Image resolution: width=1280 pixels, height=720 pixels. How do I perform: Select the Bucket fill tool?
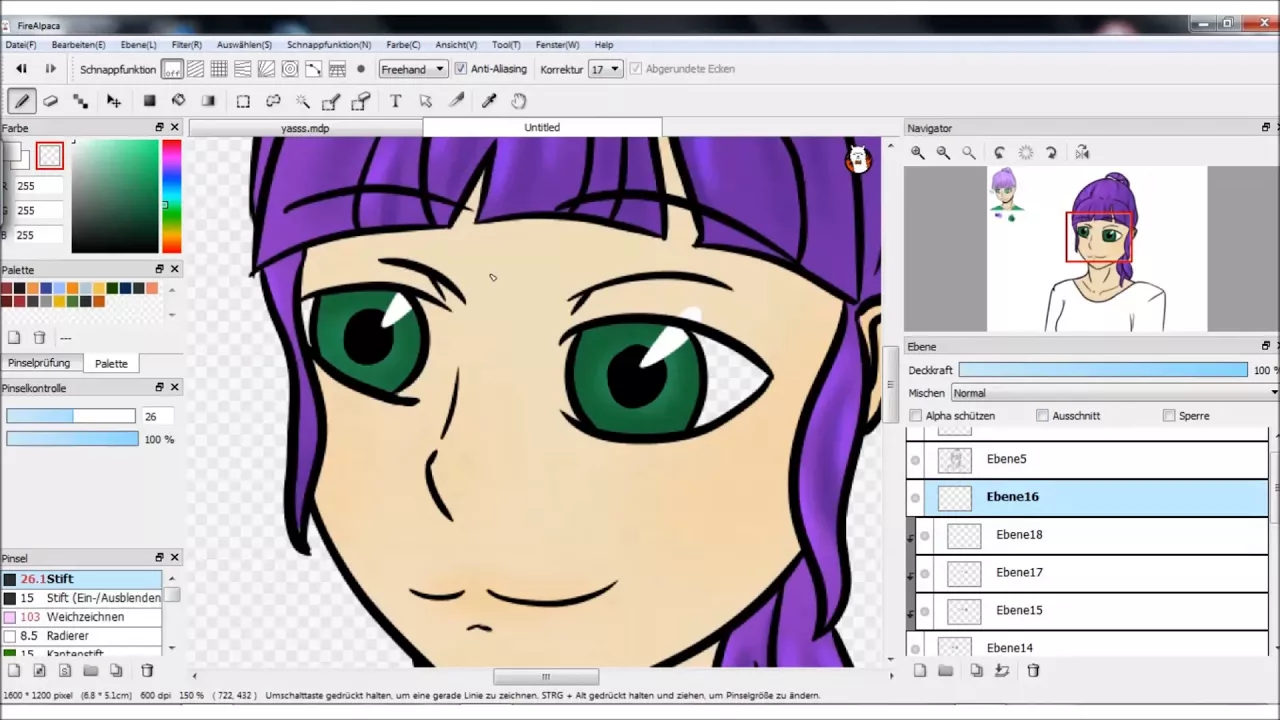click(x=179, y=101)
